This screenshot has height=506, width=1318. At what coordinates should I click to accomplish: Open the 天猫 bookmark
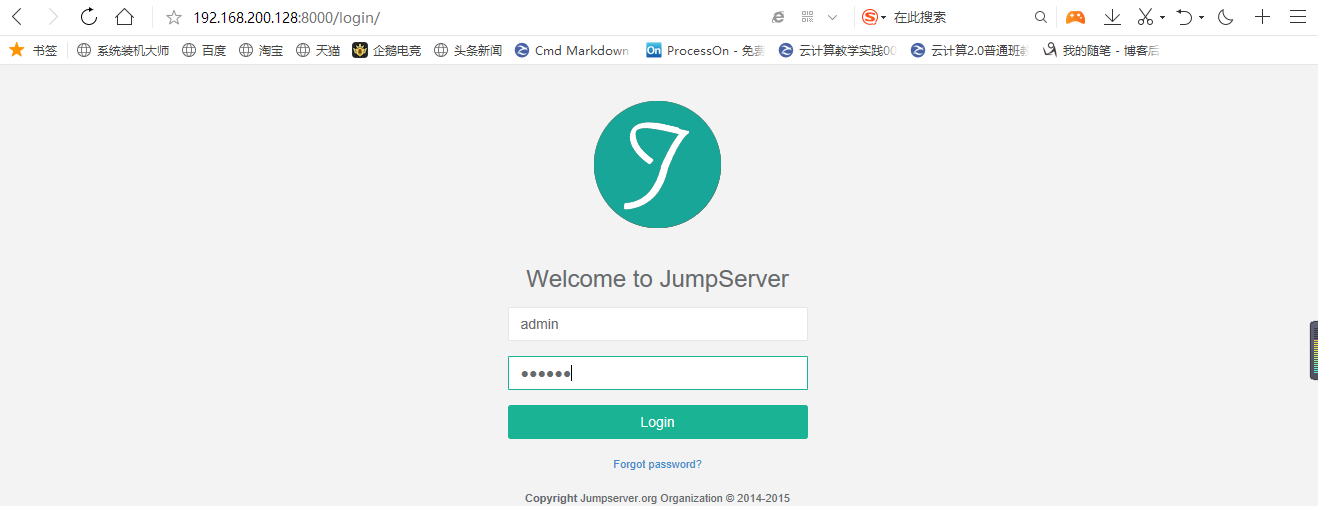[x=318, y=50]
